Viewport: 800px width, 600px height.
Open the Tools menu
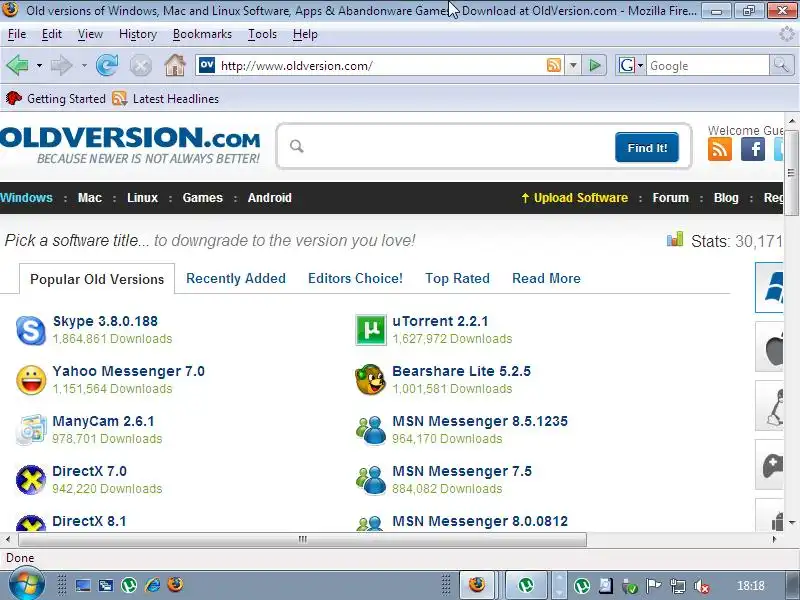[262, 34]
